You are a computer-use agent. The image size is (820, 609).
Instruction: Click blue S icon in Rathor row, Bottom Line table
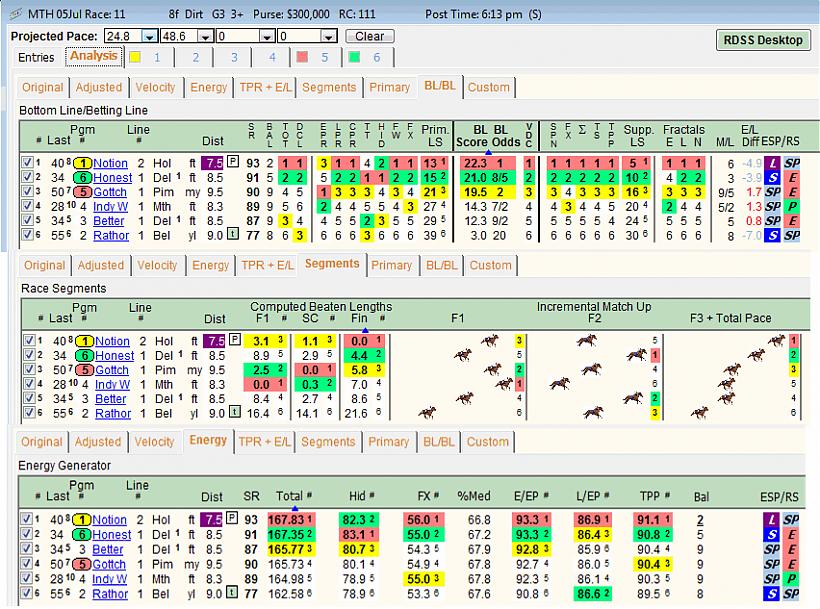(772, 236)
